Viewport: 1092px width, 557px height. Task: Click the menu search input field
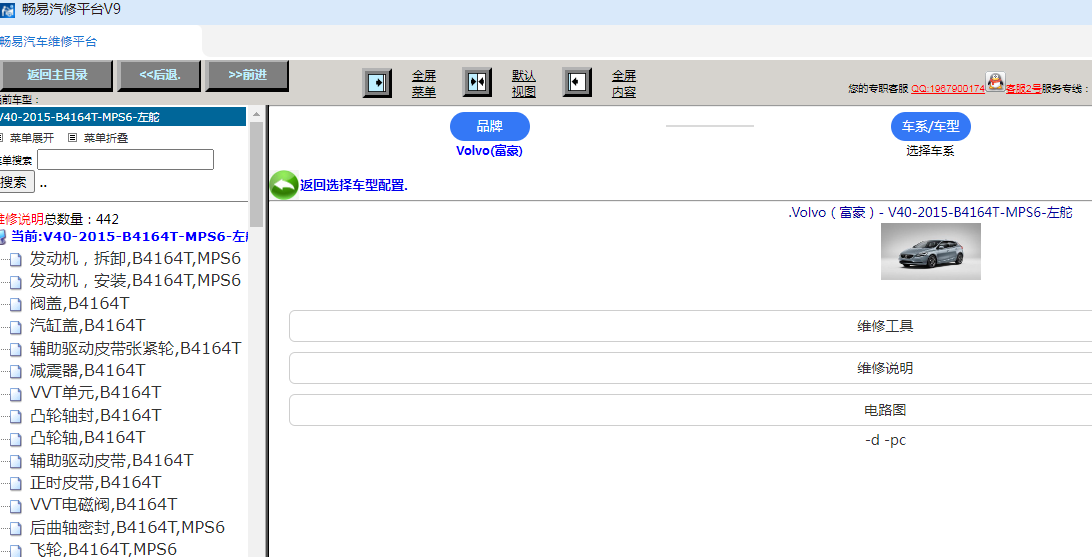(125, 159)
